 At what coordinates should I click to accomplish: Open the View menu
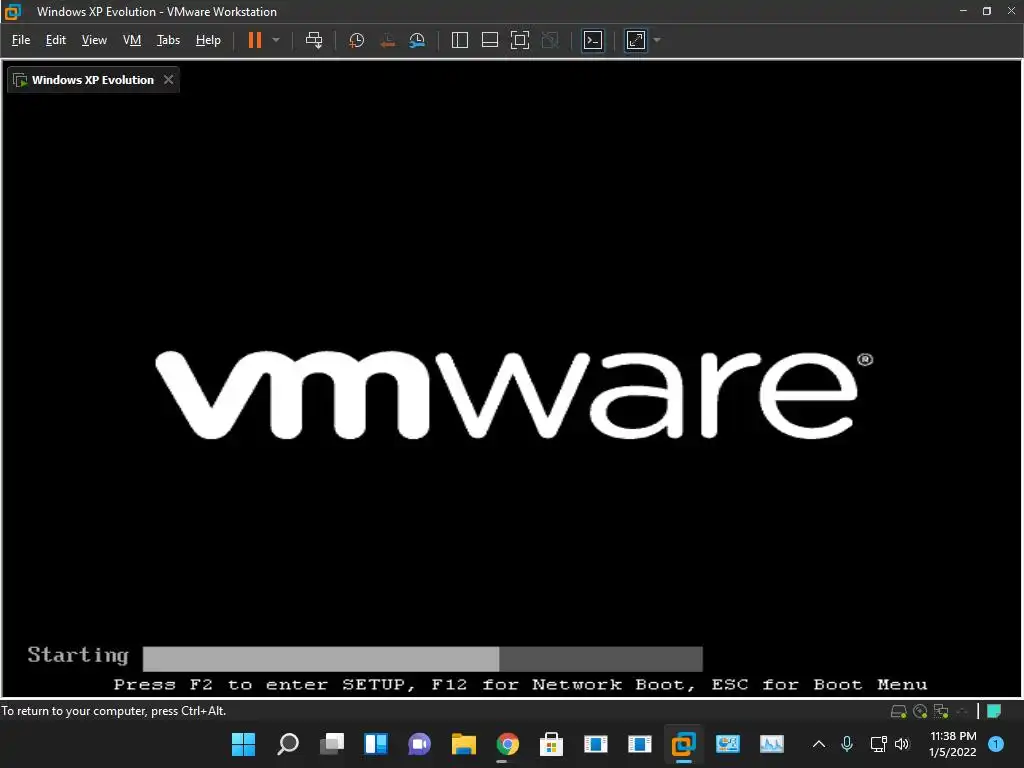tap(94, 40)
